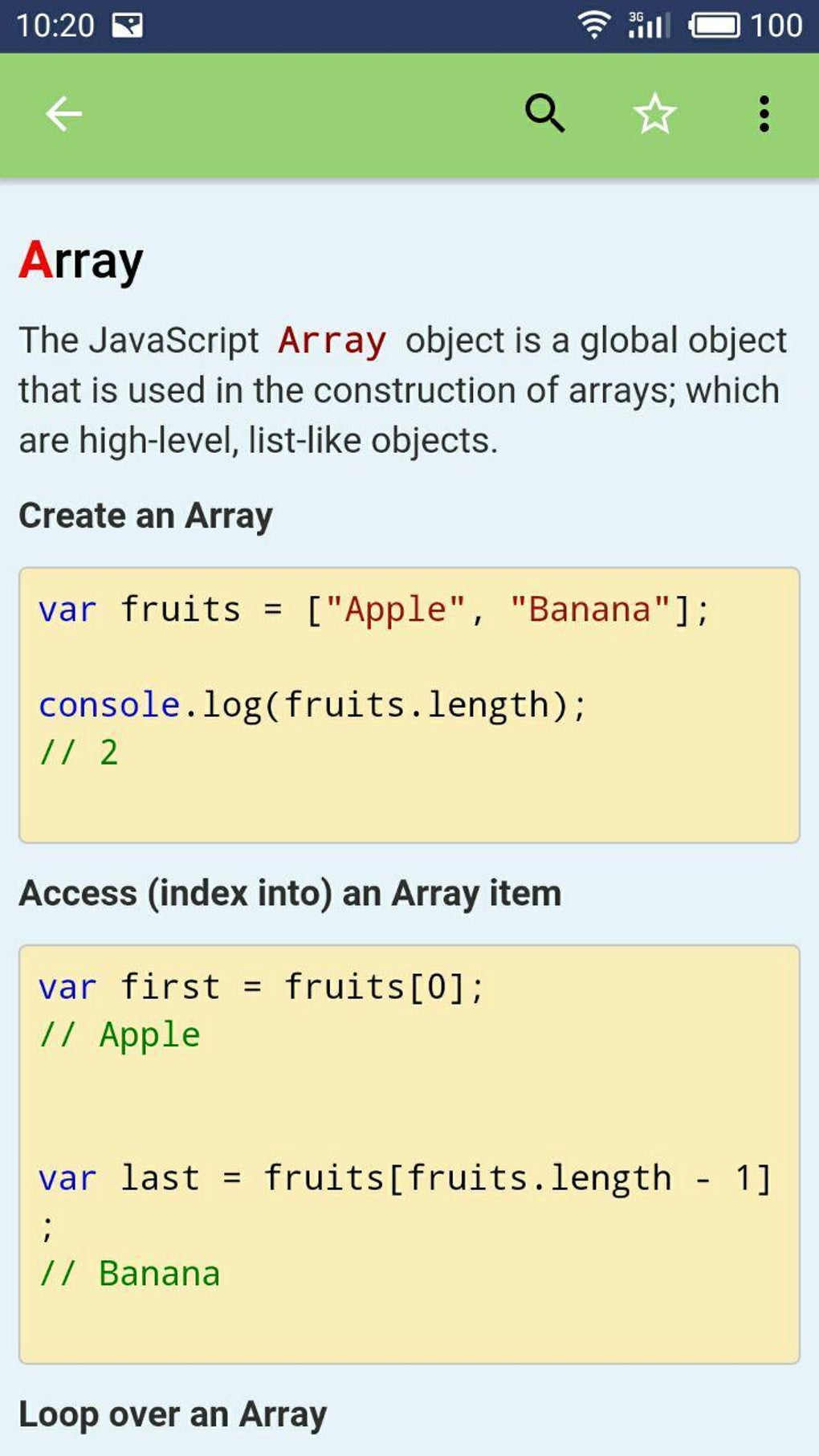Screen dimensions: 819x1456
Task: Tap the 3G signal strength icon
Action: click(x=648, y=26)
